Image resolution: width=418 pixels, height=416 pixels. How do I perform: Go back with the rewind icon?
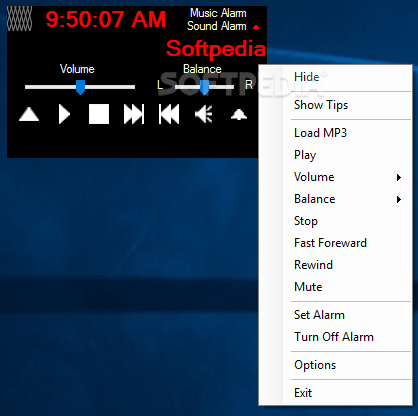point(169,114)
